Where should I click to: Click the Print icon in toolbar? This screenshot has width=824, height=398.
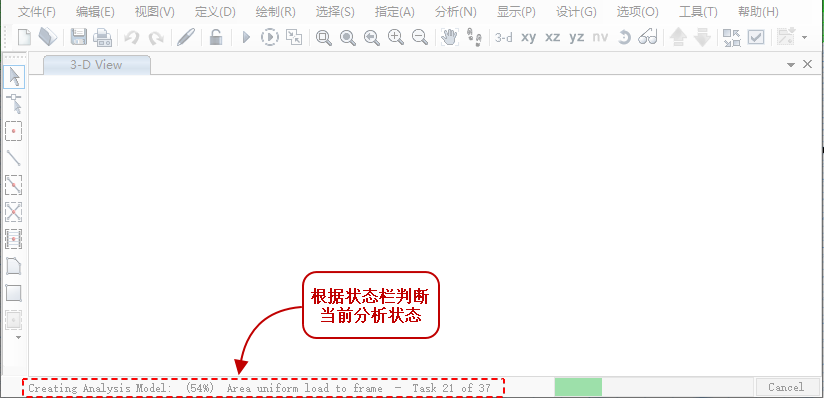(102, 37)
